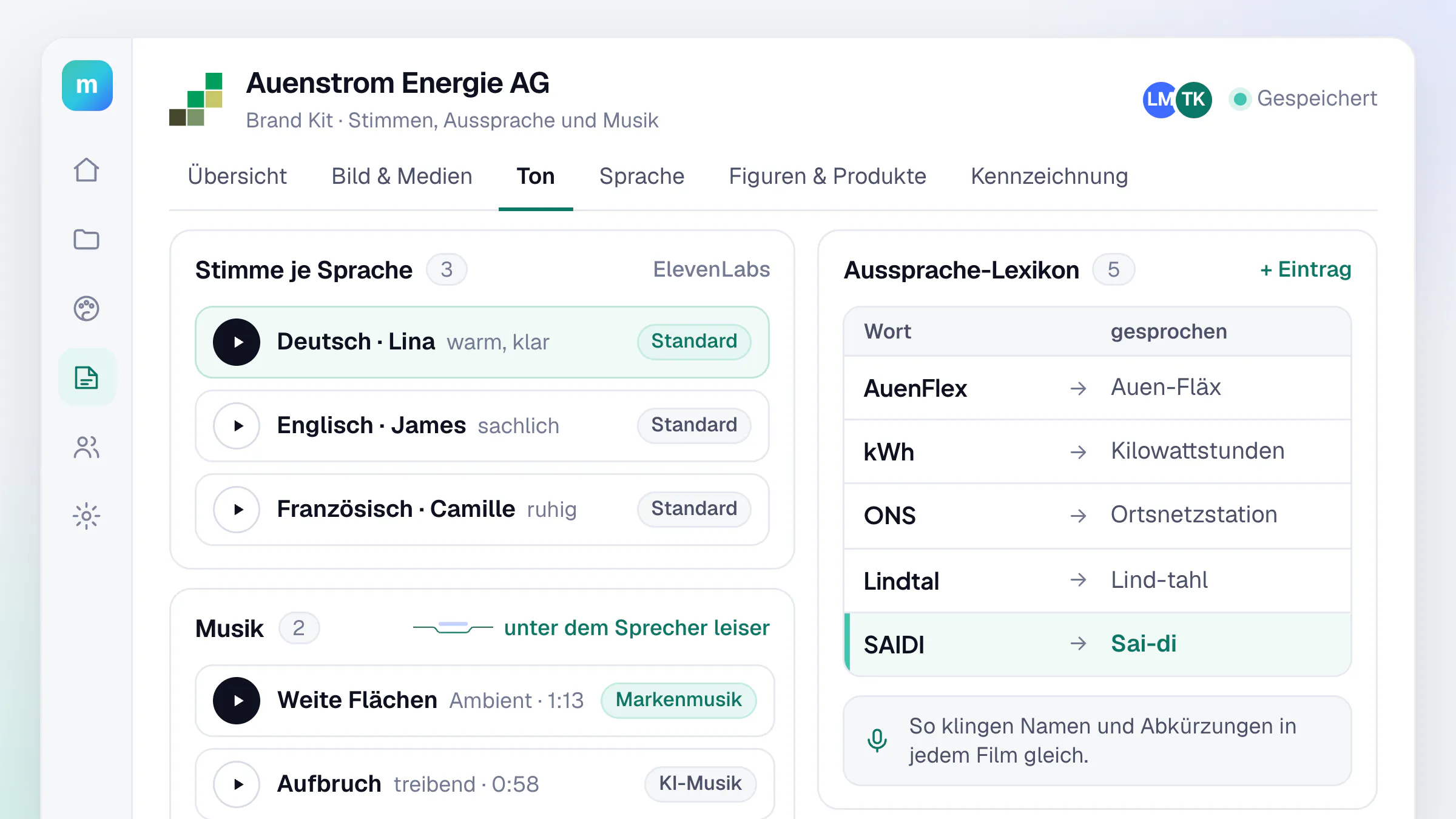Click the 'Kilowattstunden' pronunciation

pyautogui.click(x=1198, y=451)
